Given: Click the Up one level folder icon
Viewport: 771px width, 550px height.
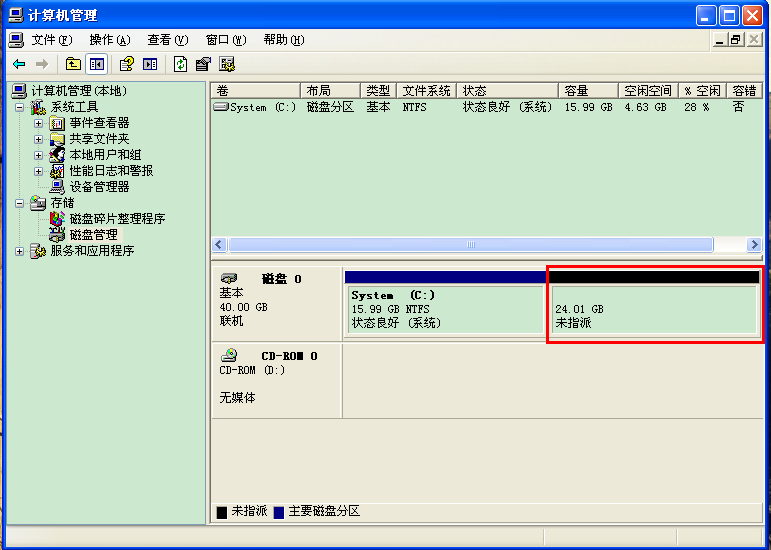Looking at the screenshot, I should (73, 64).
